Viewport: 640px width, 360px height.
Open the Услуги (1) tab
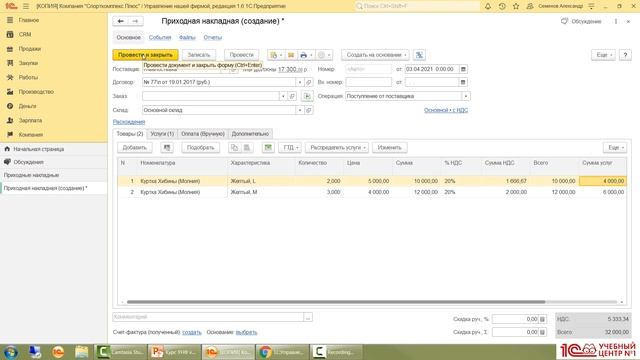[162, 133]
